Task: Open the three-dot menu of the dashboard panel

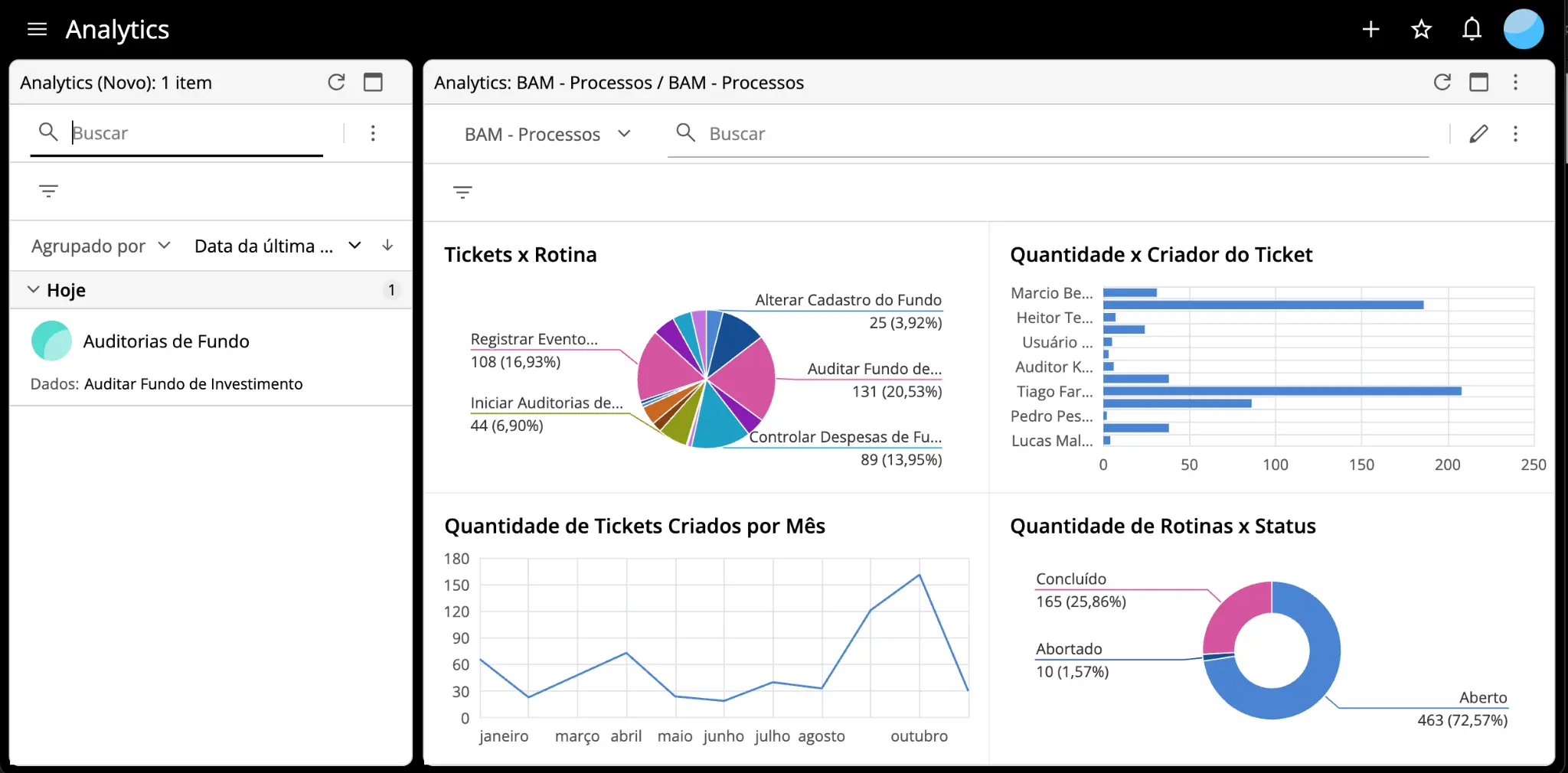Action: pyautogui.click(x=1516, y=82)
